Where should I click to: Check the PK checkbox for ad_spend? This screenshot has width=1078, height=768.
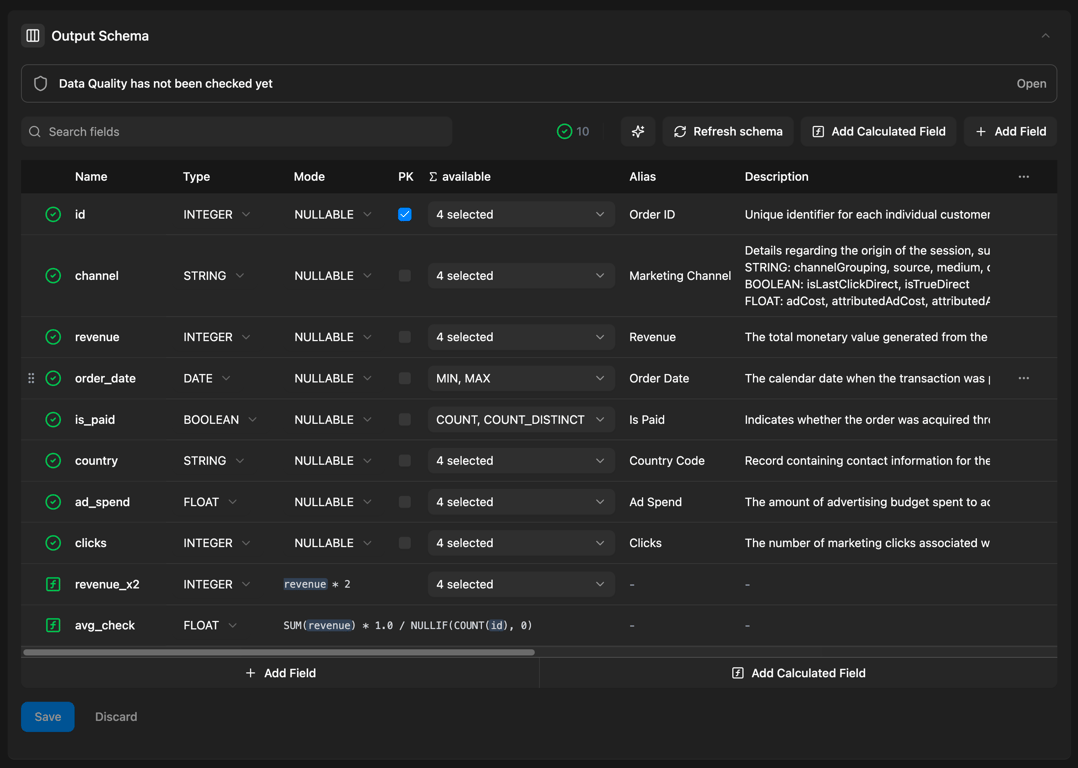point(405,502)
